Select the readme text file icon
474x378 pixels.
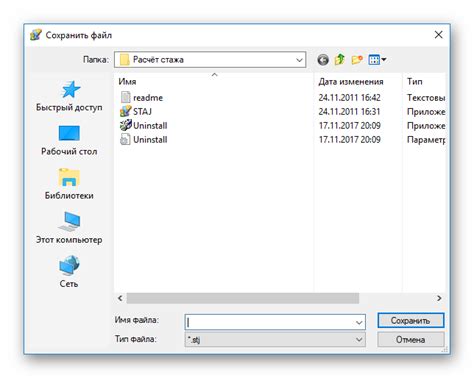click(x=125, y=97)
